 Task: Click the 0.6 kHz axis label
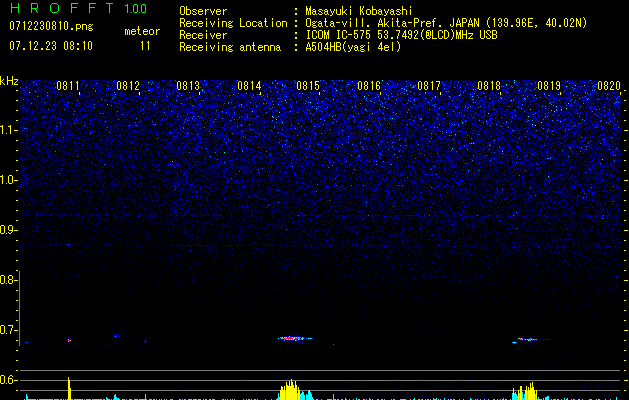coord(7,380)
